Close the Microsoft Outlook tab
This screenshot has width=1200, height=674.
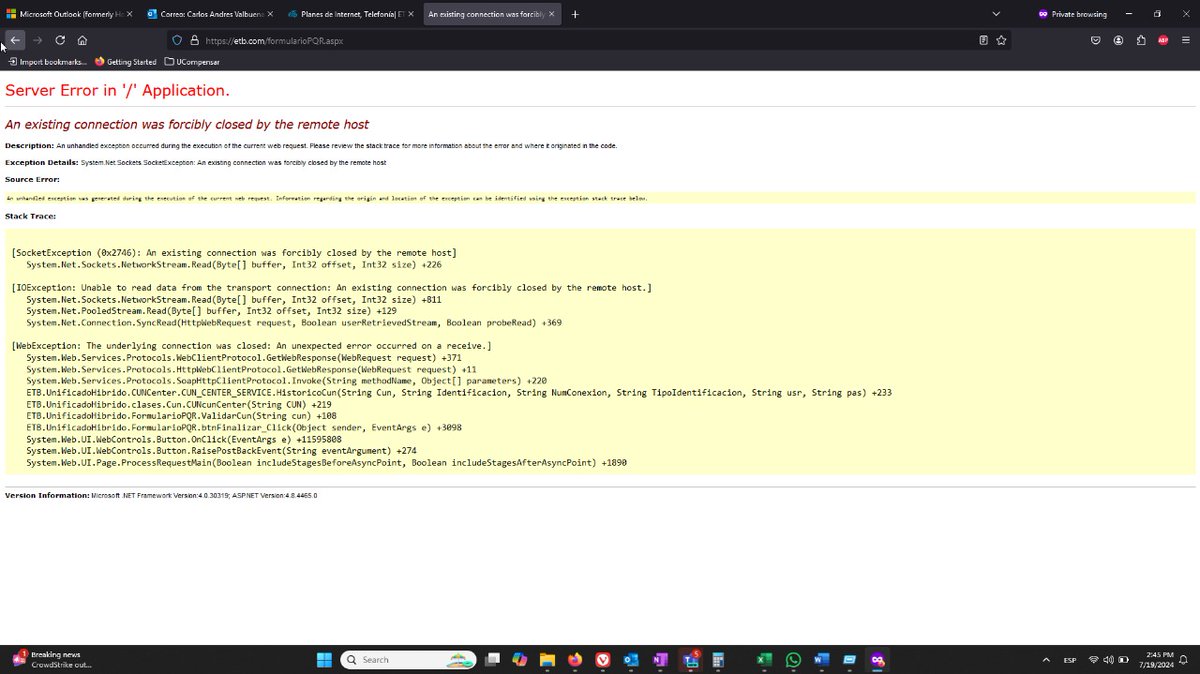click(x=129, y=14)
